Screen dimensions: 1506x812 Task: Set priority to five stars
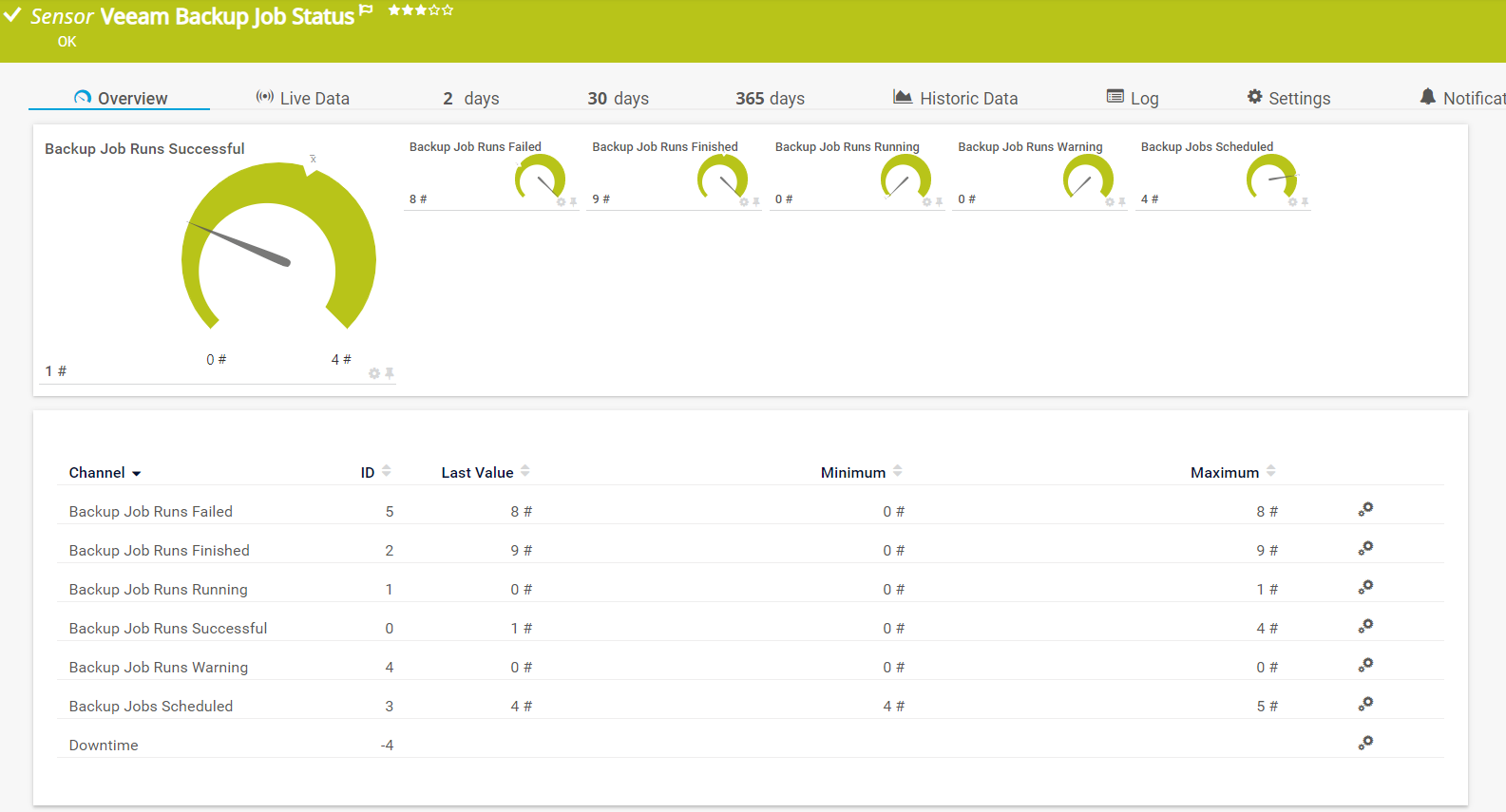(x=448, y=10)
